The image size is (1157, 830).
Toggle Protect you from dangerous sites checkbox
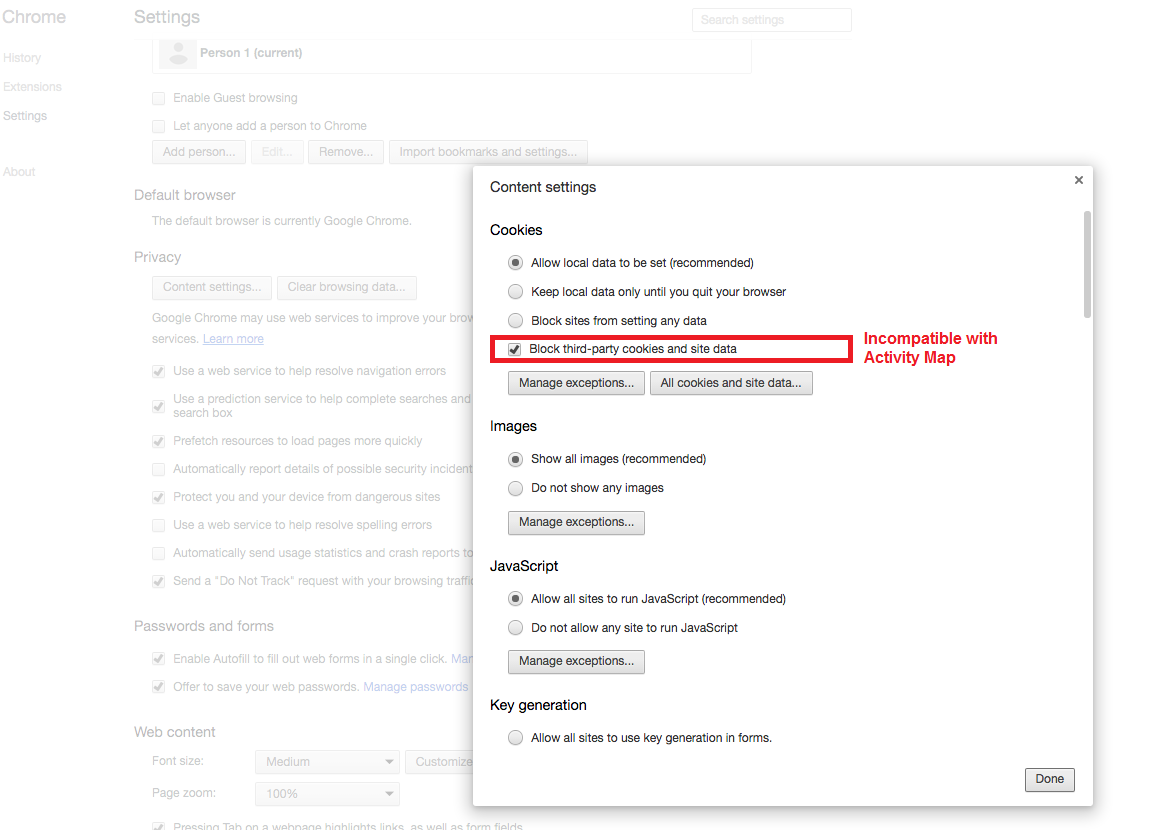click(x=159, y=497)
